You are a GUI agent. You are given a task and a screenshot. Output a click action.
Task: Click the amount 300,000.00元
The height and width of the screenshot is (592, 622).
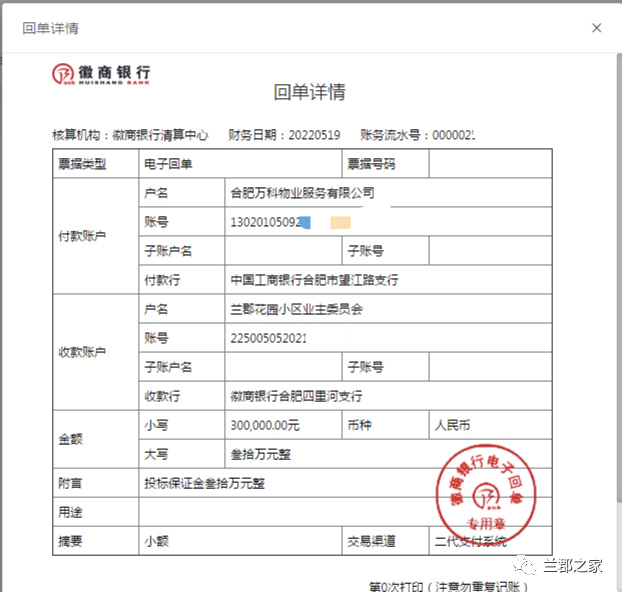[265, 425]
